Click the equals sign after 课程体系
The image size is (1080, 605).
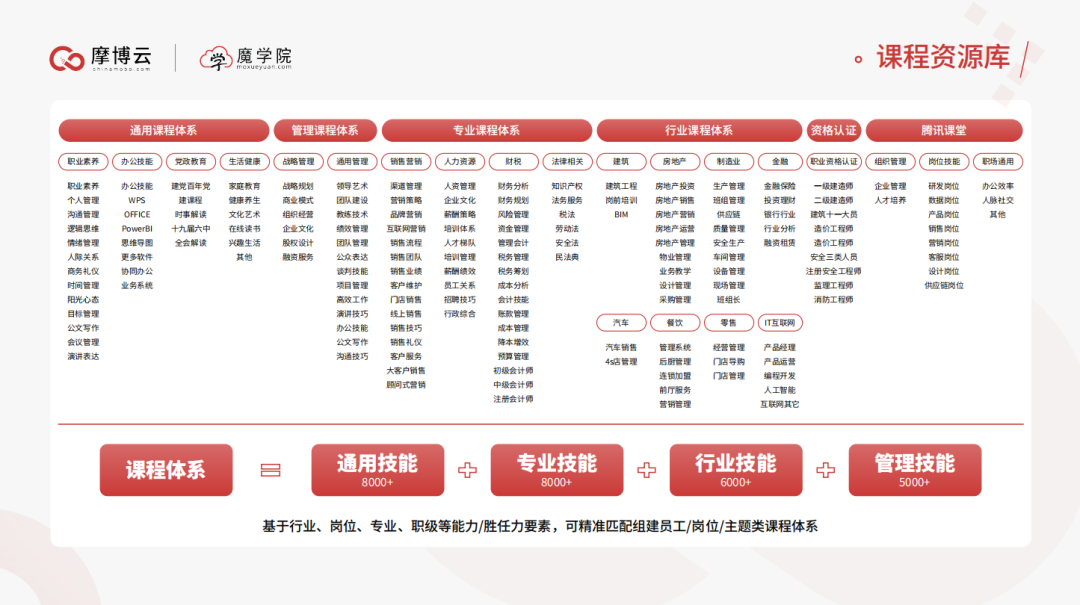tap(269, 469)
